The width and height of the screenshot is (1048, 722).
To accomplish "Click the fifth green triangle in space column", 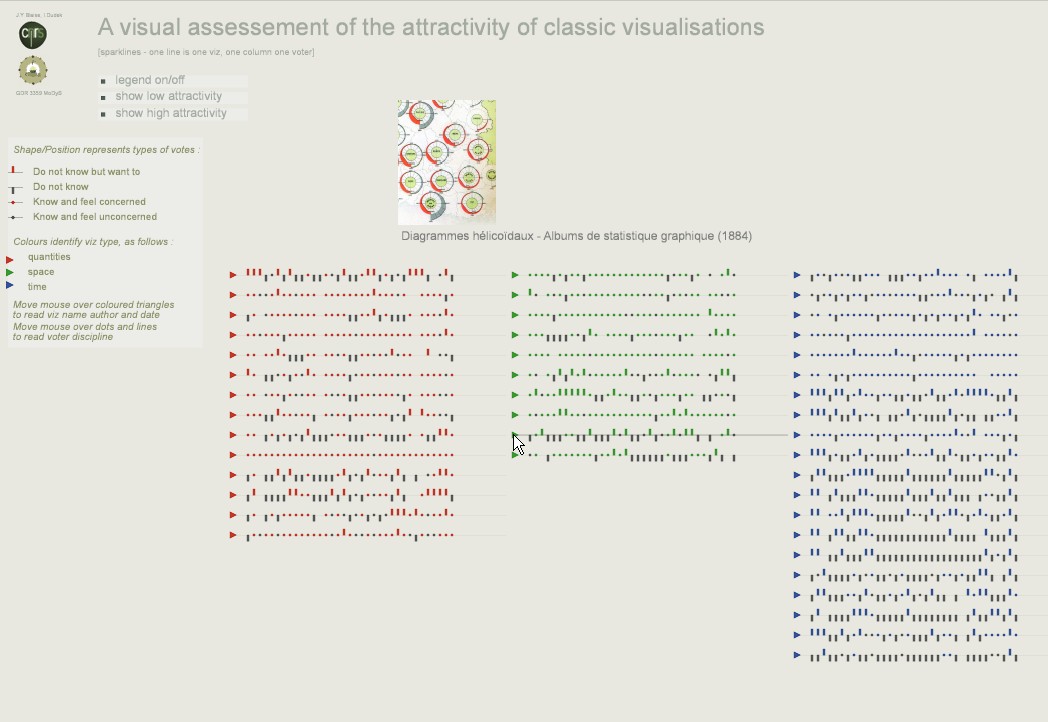I will pos(515,355).
